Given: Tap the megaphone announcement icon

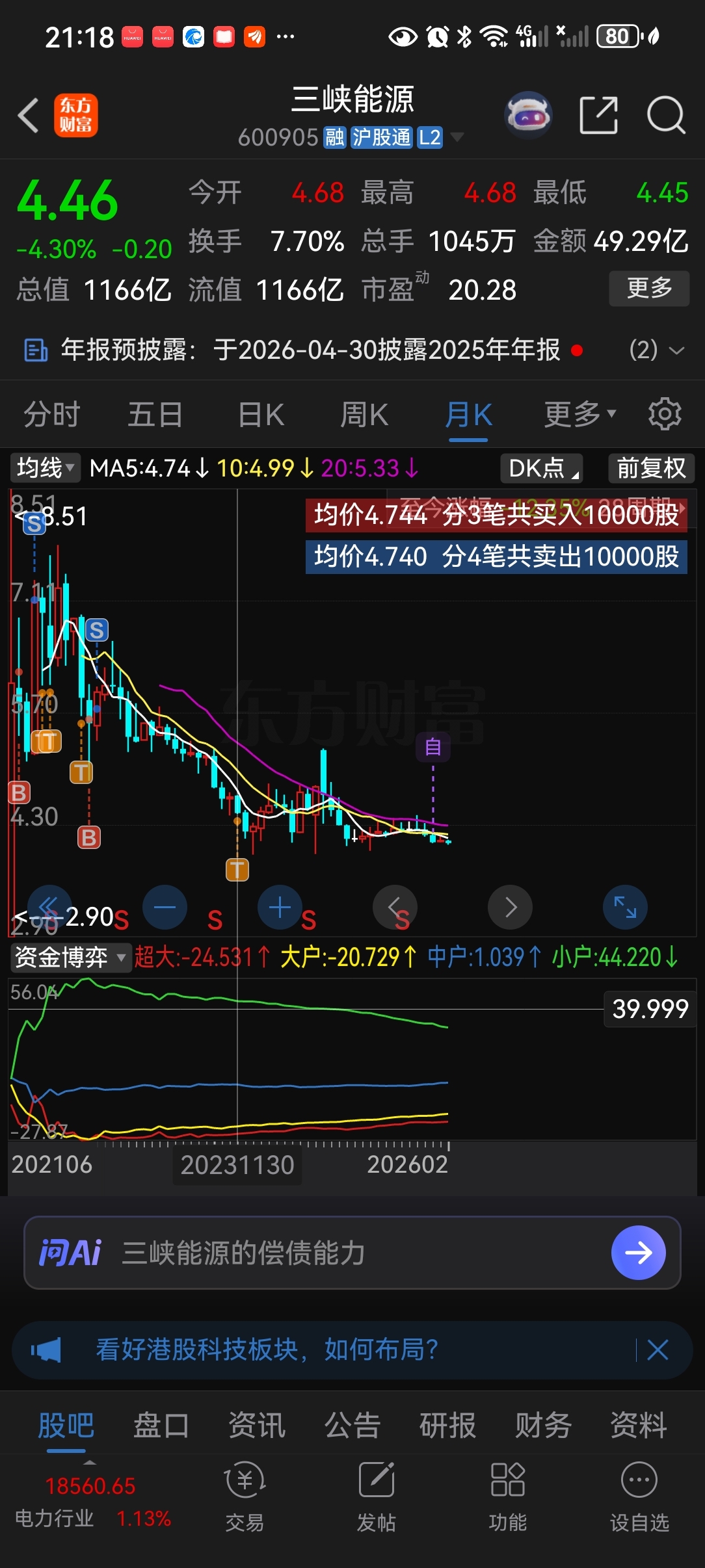Looking at the screenshot, I should (x=46, y=1350).
